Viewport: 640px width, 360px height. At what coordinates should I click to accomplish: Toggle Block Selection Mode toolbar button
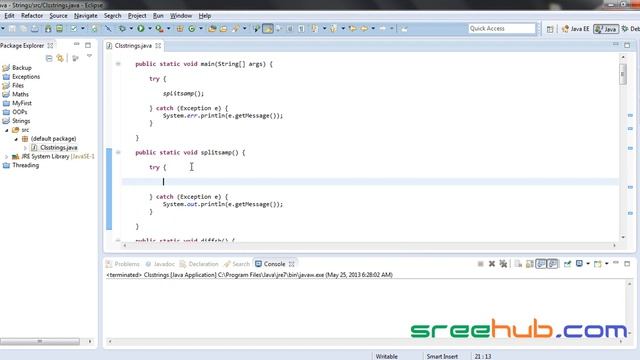point(290,28)
